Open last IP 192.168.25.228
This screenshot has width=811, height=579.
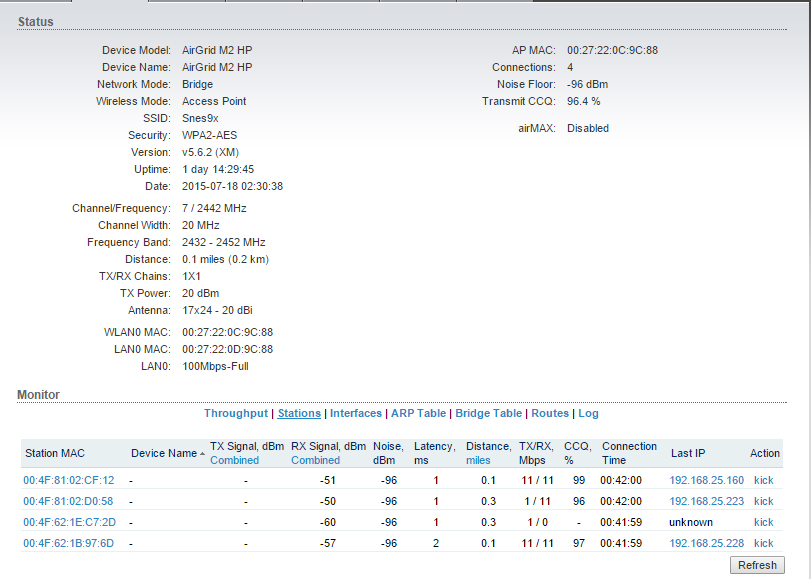(707, 543)
